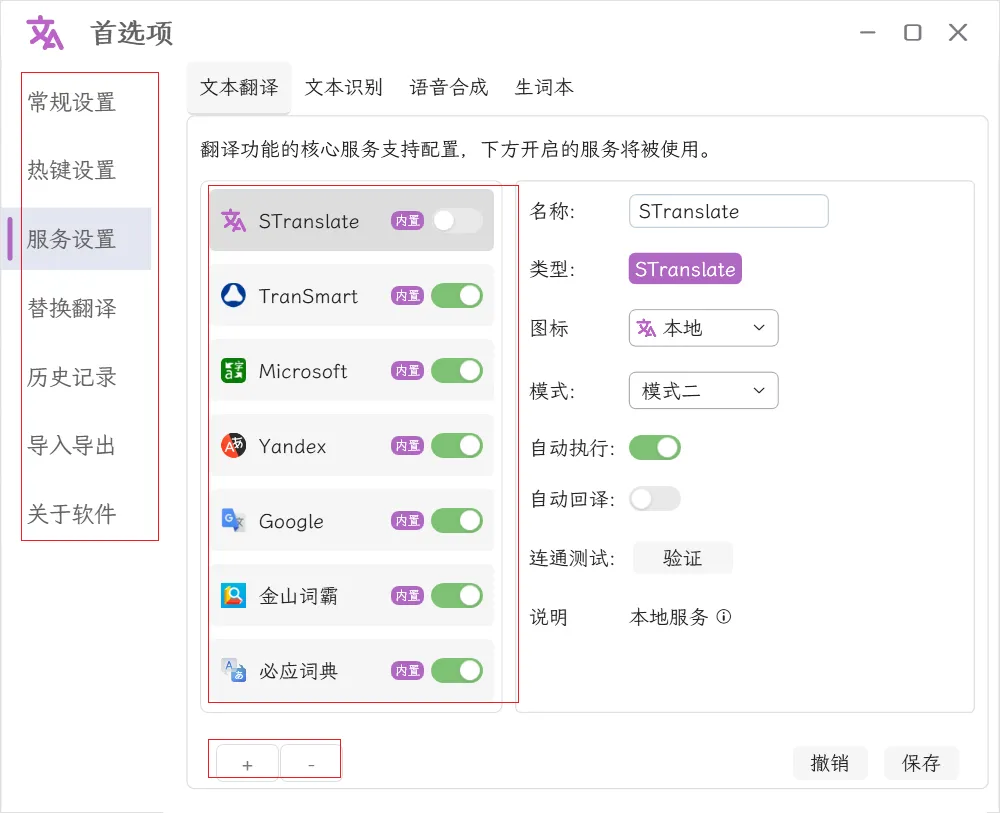
Task: Open the 图标 dropdown showing 本地
Action: [703, 328]
